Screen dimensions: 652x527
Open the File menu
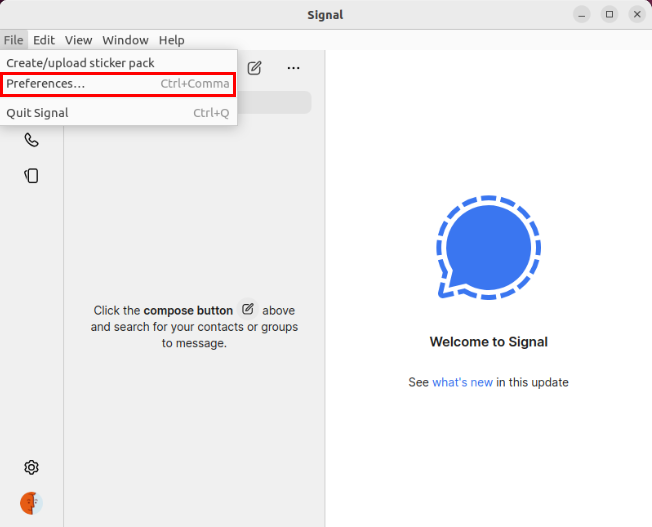coord(14,40)
